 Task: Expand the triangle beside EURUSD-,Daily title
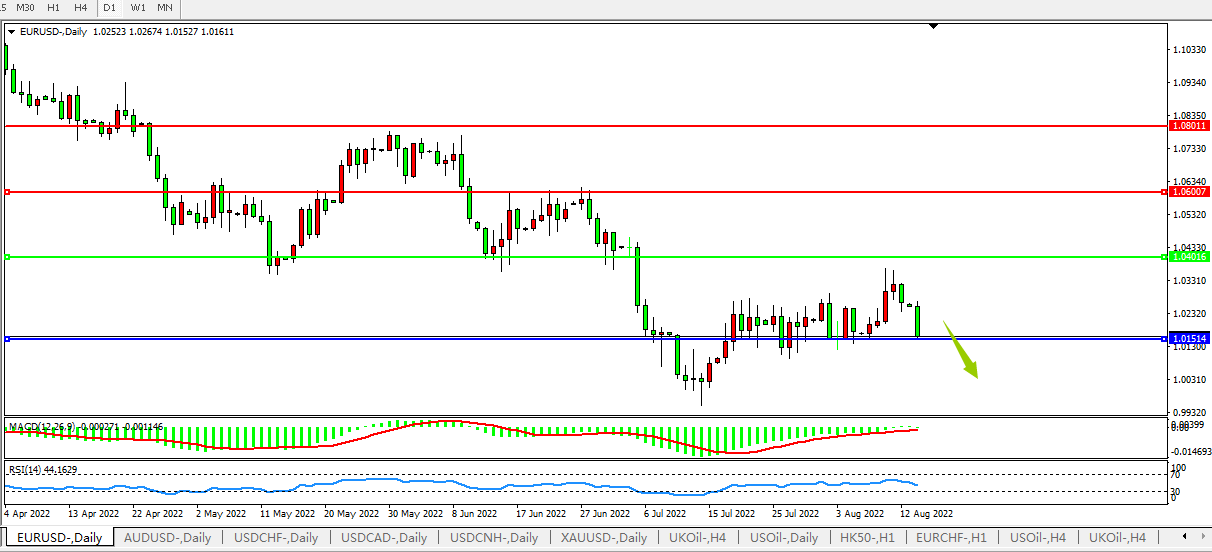[11, 32]
